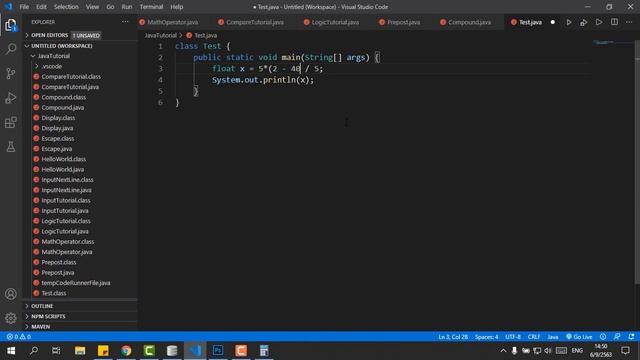This screenshot has width=640, height=360.
Task: Click the editor vertical scrollbar
Action: click(637, 163)
